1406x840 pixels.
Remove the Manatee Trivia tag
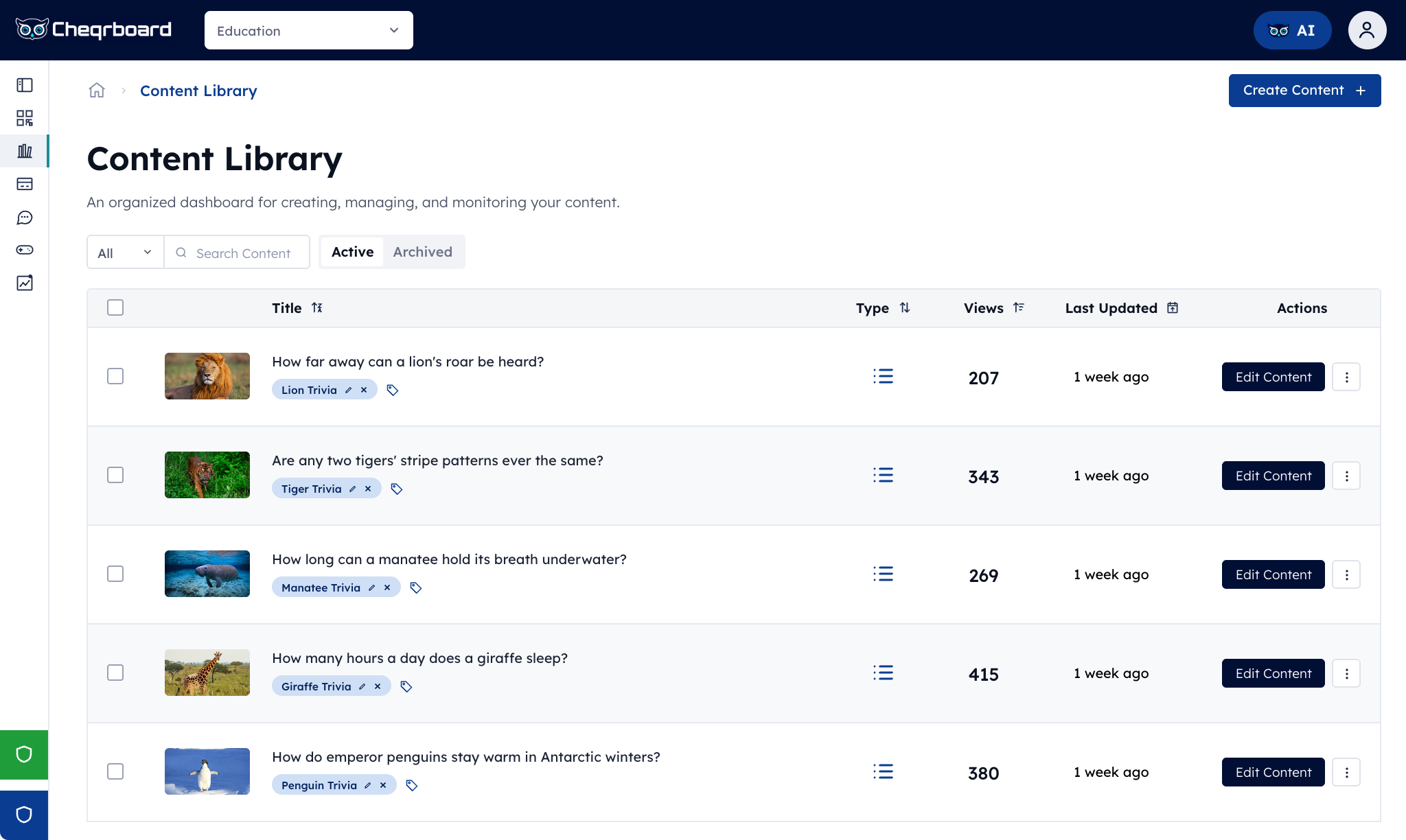(387, 587)
